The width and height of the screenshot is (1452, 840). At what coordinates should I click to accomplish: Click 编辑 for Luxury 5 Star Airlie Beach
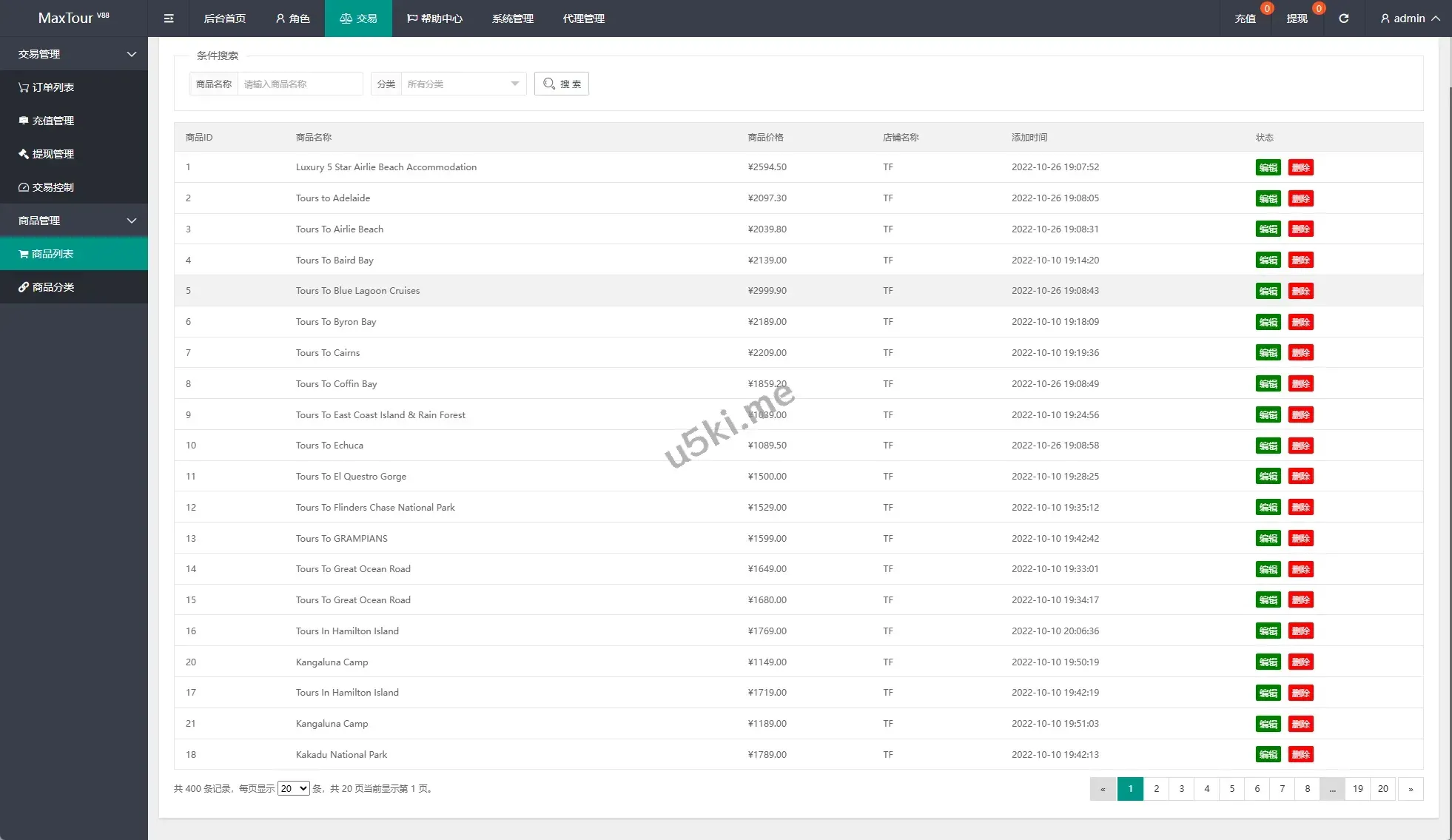1268,167
